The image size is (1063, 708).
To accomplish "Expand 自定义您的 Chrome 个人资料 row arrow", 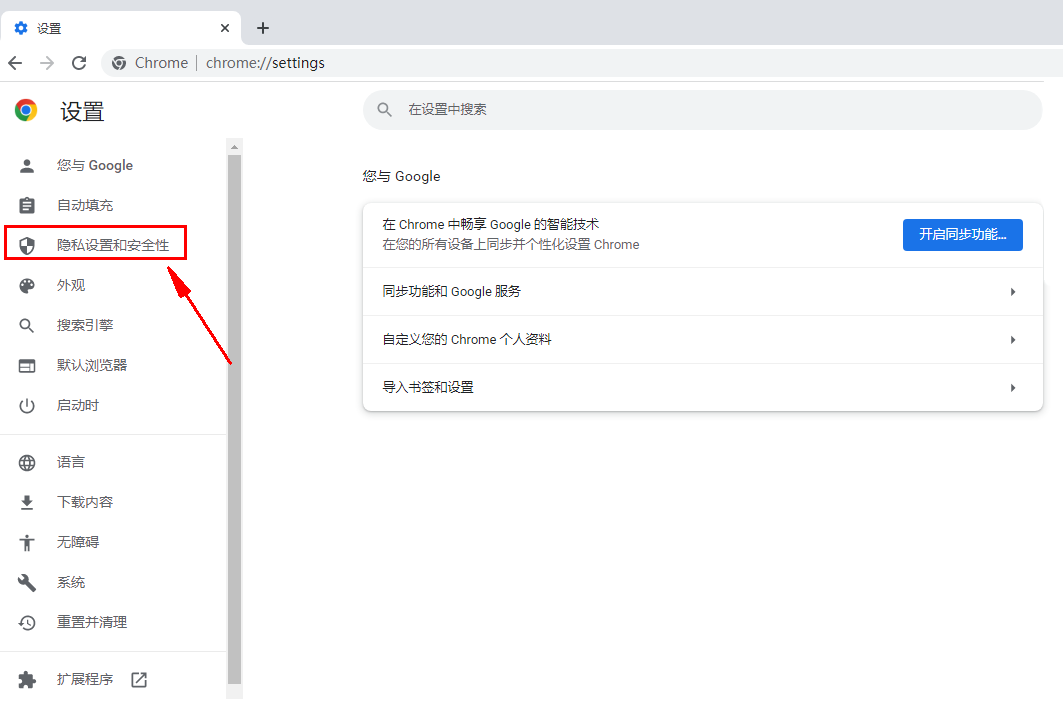I will point(1013,340).
